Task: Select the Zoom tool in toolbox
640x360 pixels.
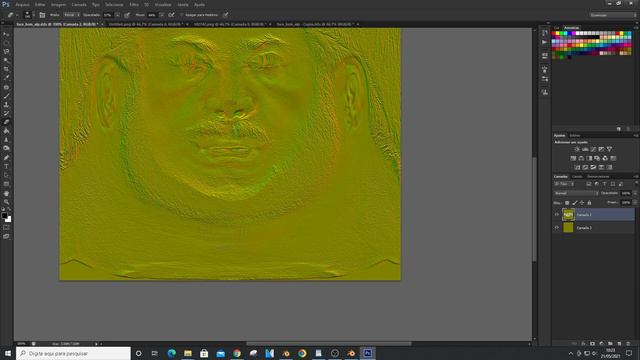Action: (6, 202)
